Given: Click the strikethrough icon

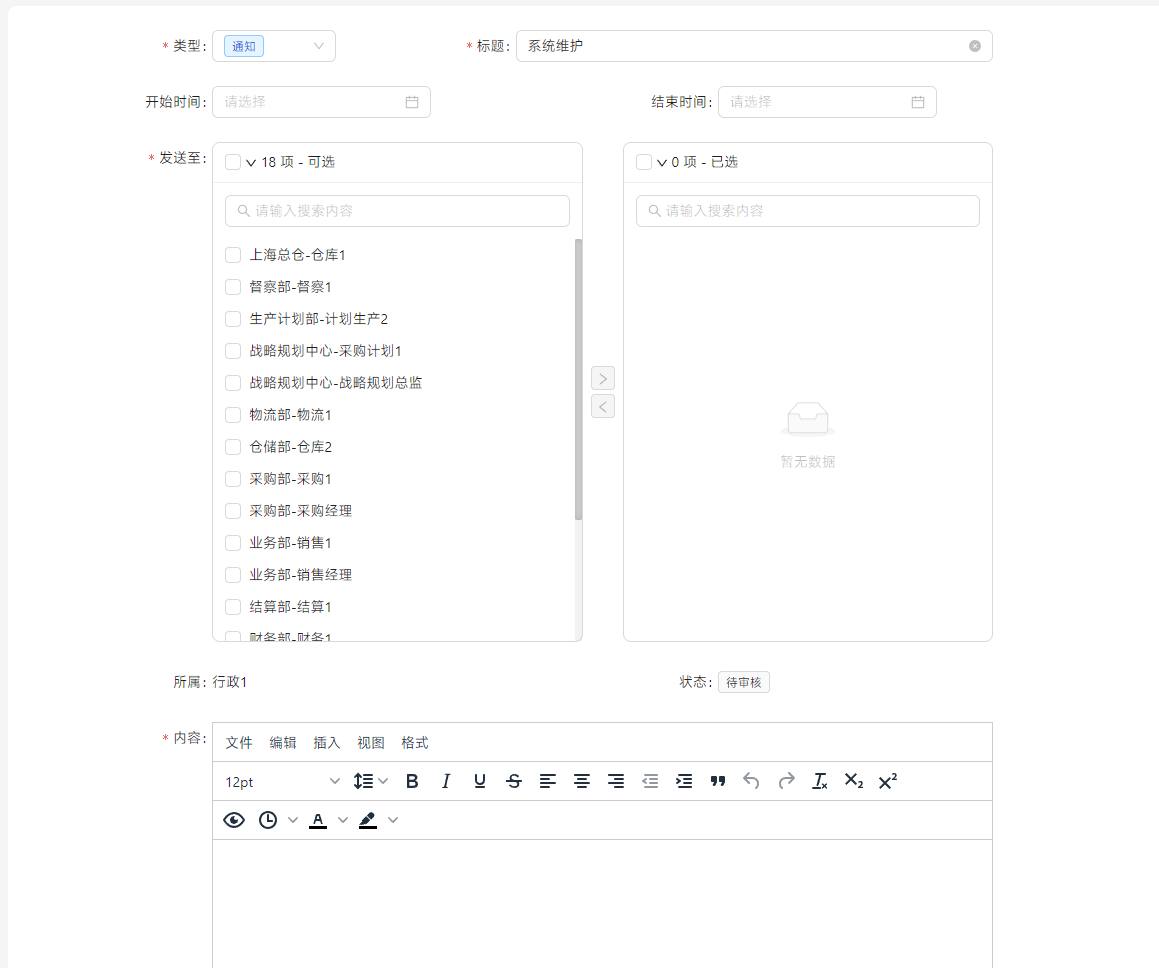Looking at the screenshot, I should pyautogui.click(x=514, y=782).
